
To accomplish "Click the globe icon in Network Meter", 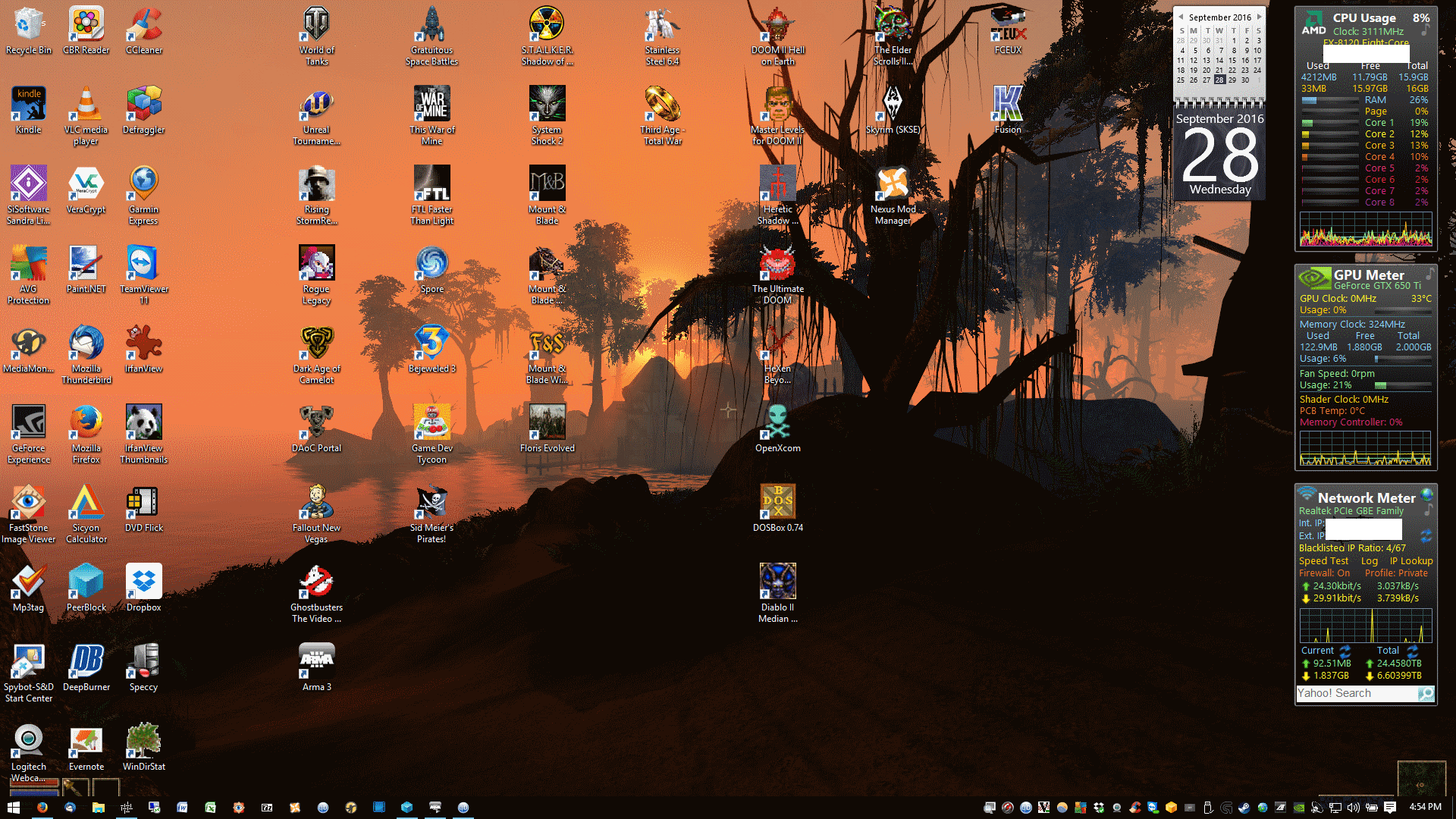I will coord(1426,494).
